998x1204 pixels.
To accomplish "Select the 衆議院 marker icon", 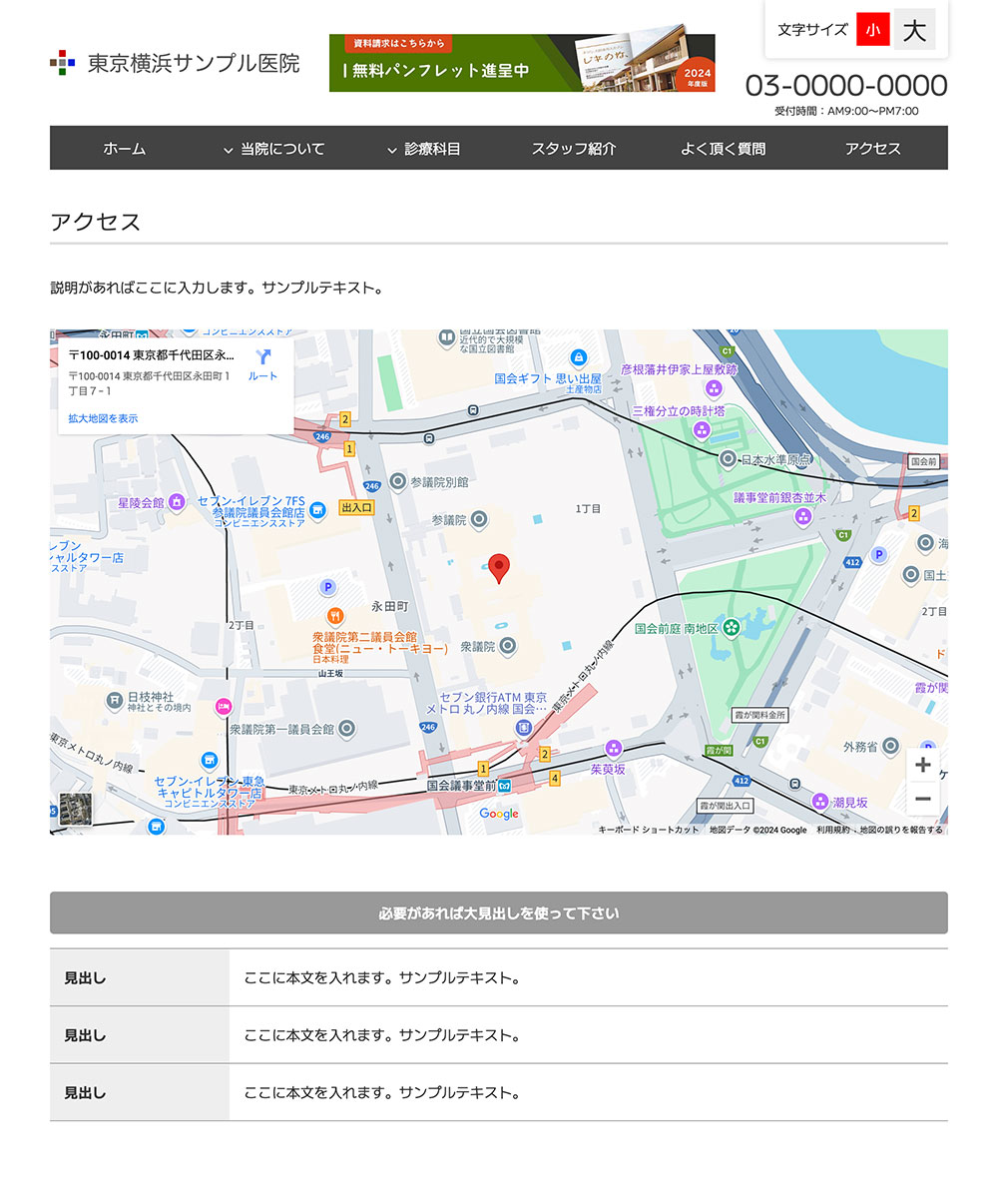I will [508, 646].
